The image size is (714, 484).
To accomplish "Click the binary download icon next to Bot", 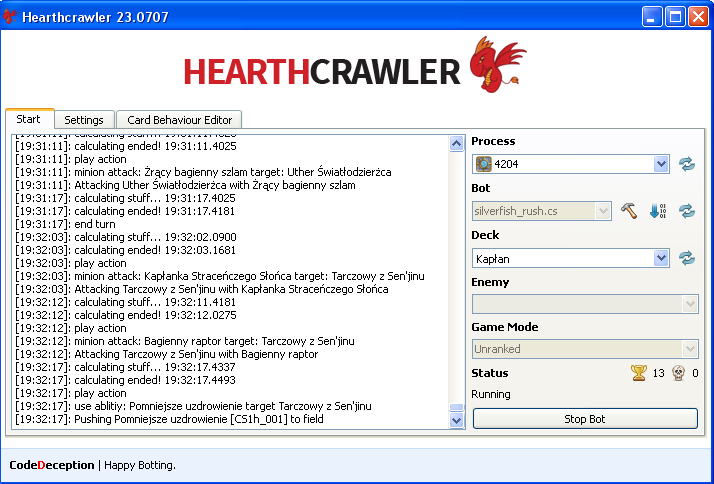I will [658, 211].
